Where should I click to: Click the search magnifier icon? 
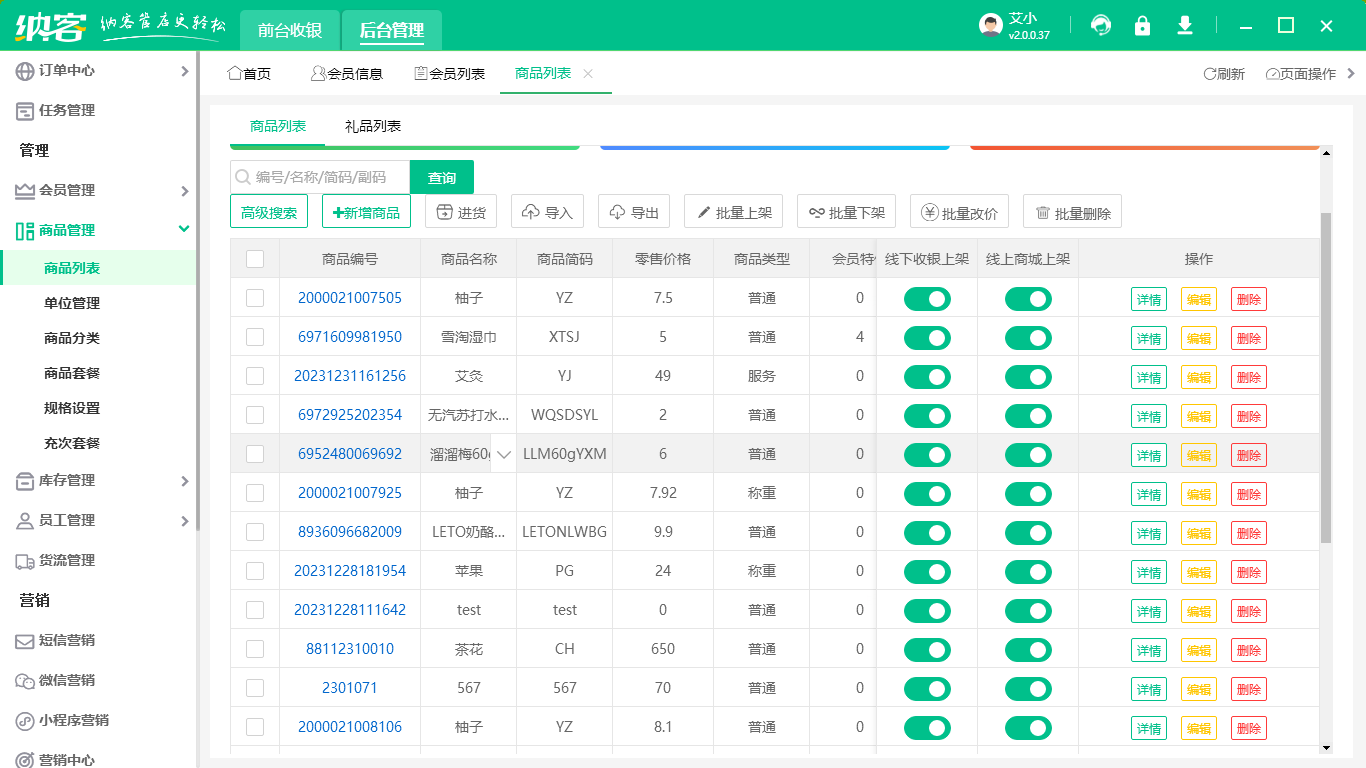pos(242,177)
